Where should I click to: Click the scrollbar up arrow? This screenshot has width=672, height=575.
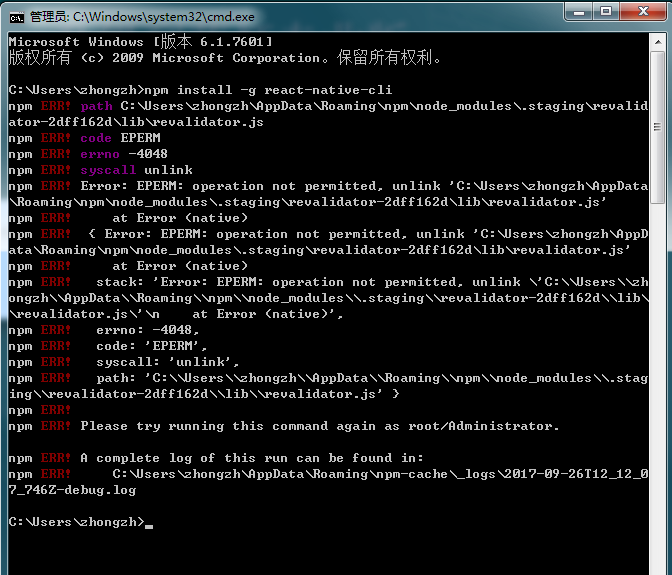[657, 42]
